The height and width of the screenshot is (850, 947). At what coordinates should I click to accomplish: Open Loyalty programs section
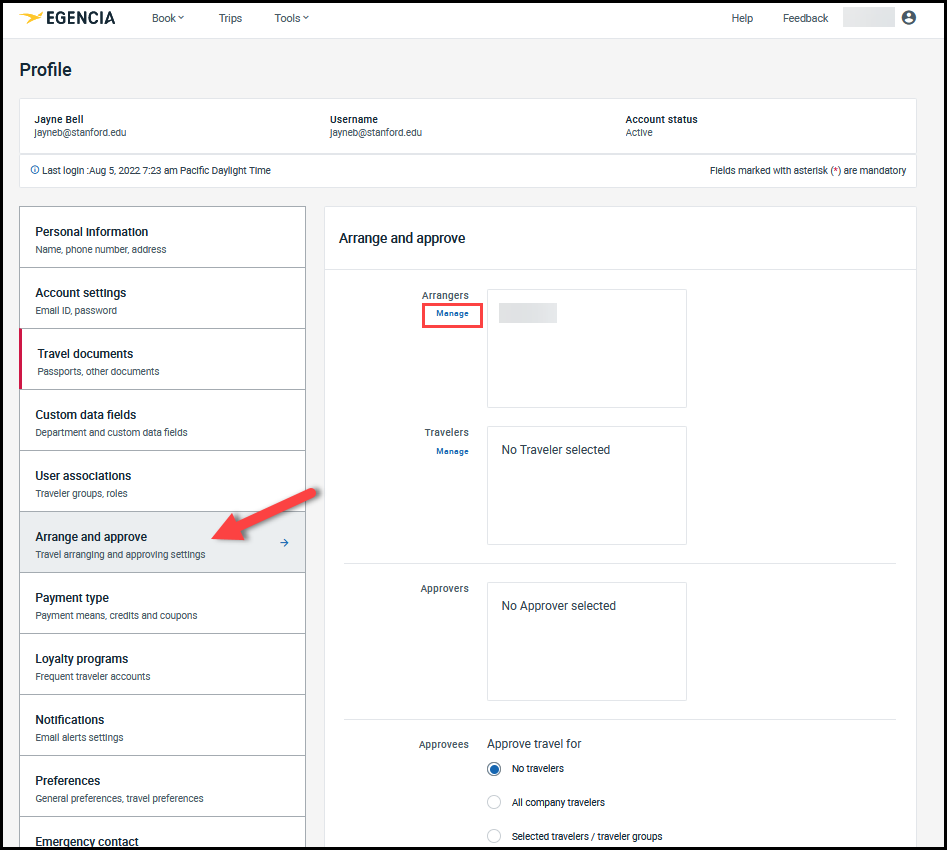pyautogui.click(x=162, y=665)
